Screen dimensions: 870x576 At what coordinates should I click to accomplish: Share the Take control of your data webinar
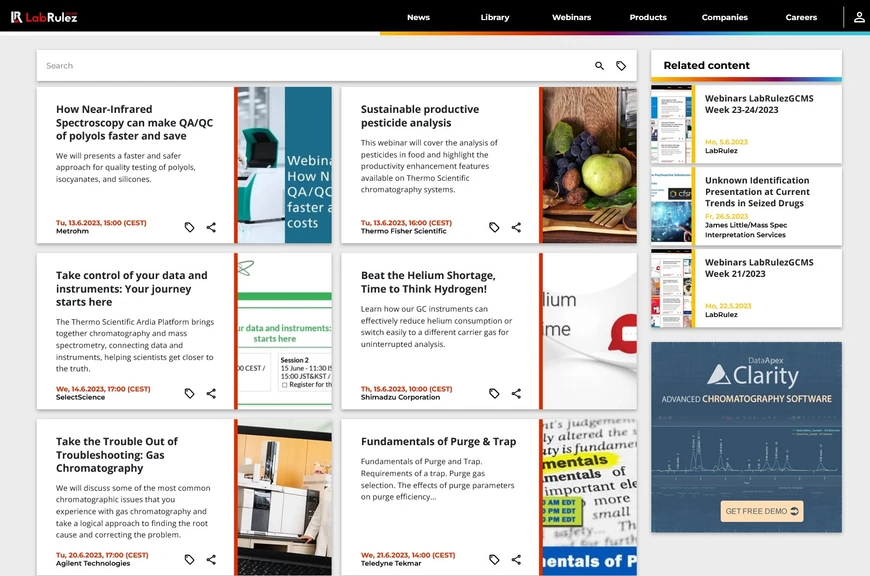(211, 393)
